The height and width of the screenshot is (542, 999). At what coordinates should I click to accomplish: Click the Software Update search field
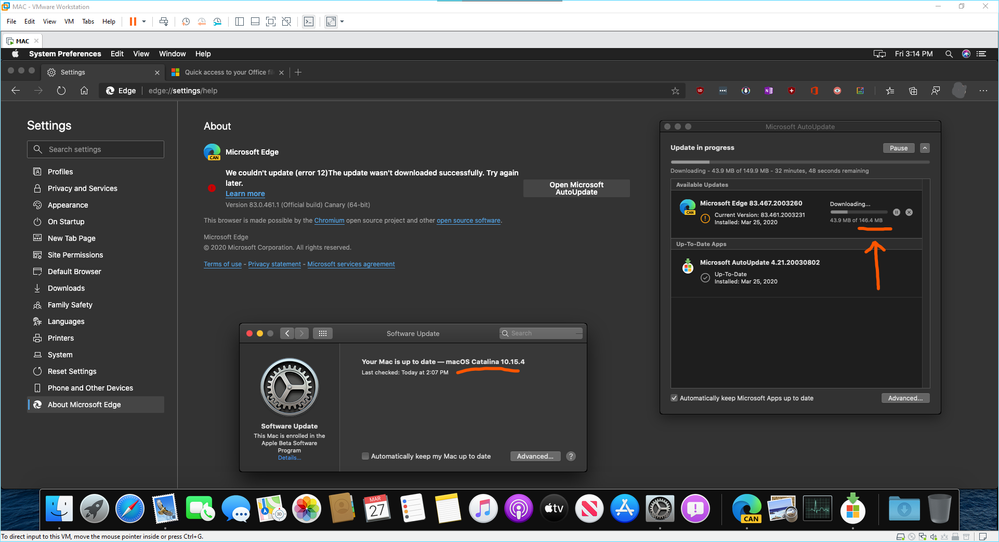pos(541,333)
